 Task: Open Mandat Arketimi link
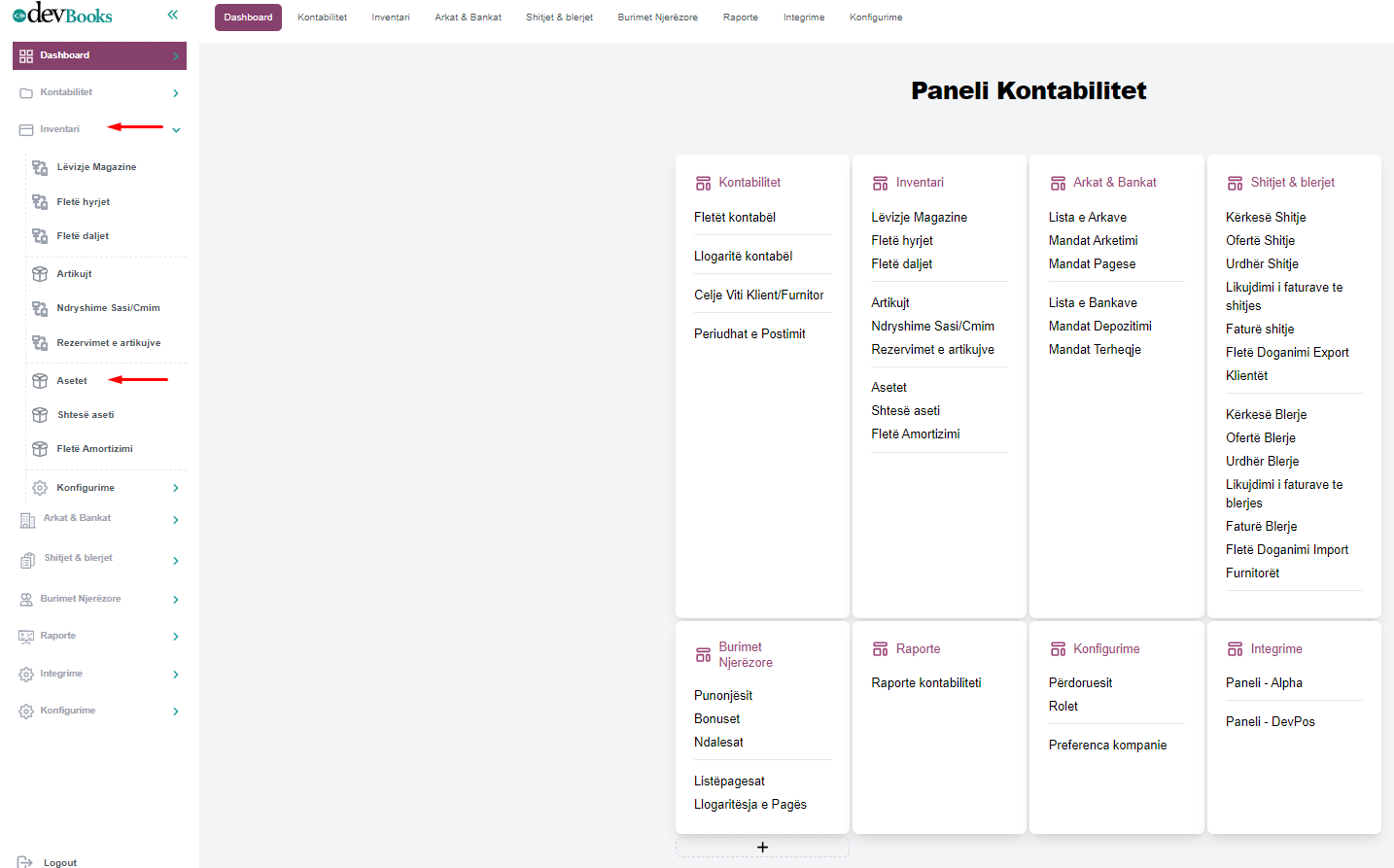(1093, 241)
